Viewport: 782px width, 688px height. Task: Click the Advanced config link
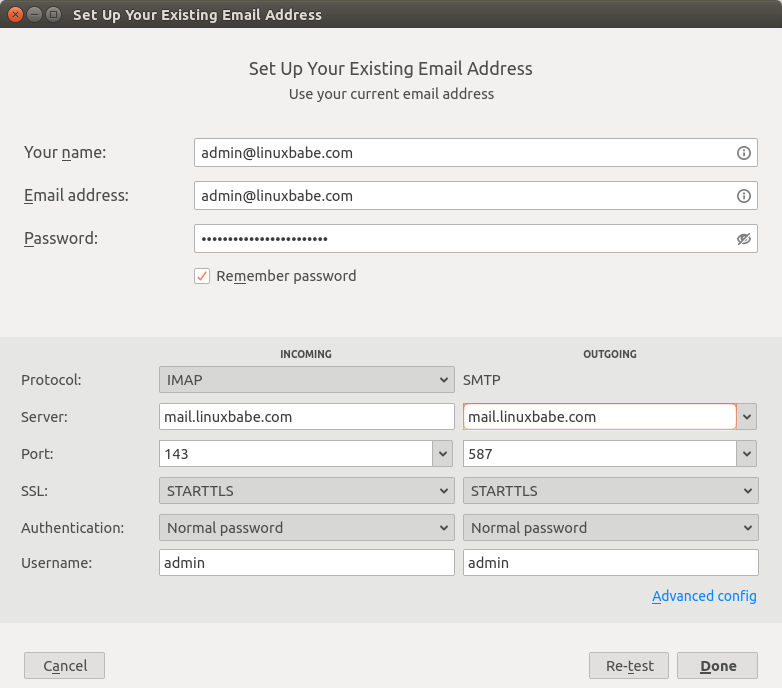704,596
